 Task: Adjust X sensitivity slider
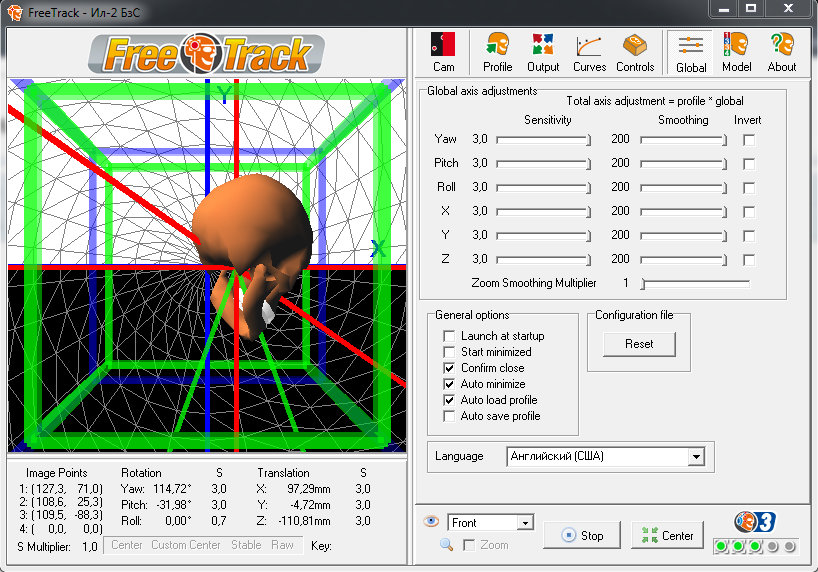click(x=544, y=212)
